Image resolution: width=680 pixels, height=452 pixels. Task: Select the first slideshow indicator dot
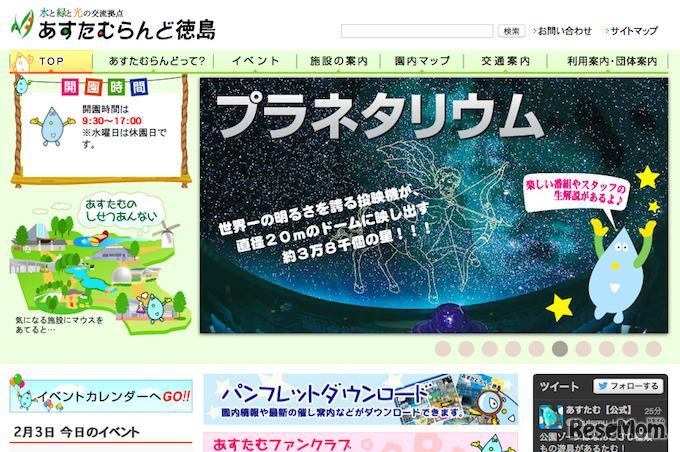pyautogui.click(x=443, y=349)
